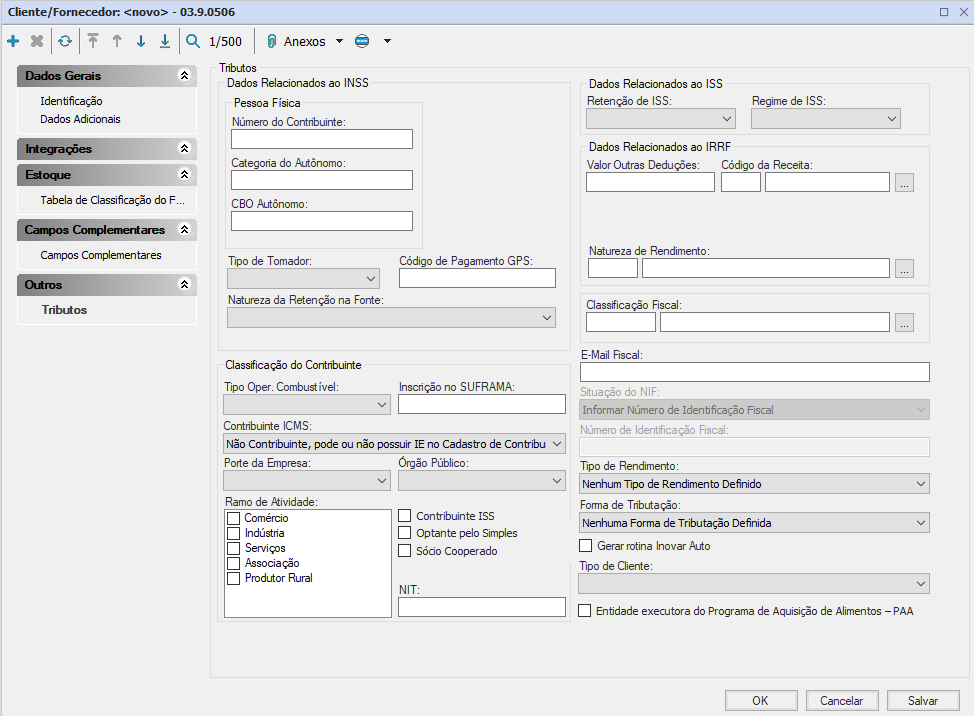This screenshot has width=974, height=716.
Task: Open the Contribuinte ICMS dropdown
Action: tap(394, 443)
